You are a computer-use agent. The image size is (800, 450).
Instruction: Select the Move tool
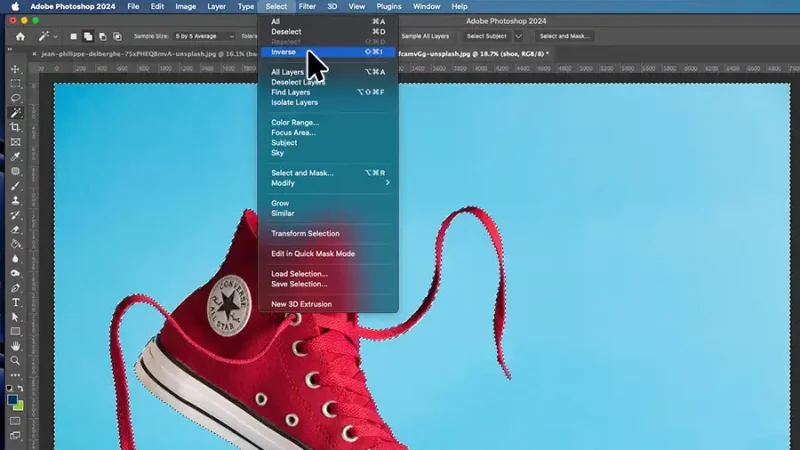(15, 69)
